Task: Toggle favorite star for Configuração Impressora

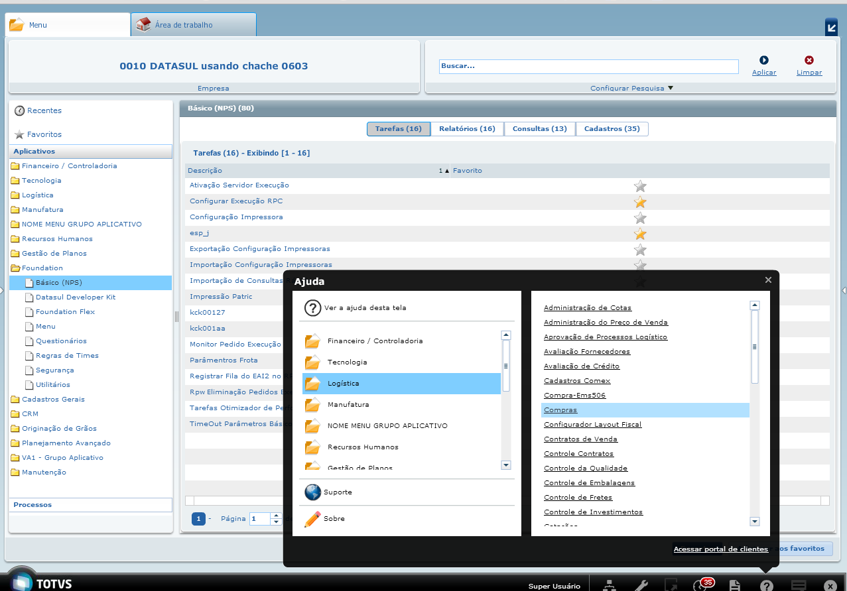Action: tap(640, 218)
